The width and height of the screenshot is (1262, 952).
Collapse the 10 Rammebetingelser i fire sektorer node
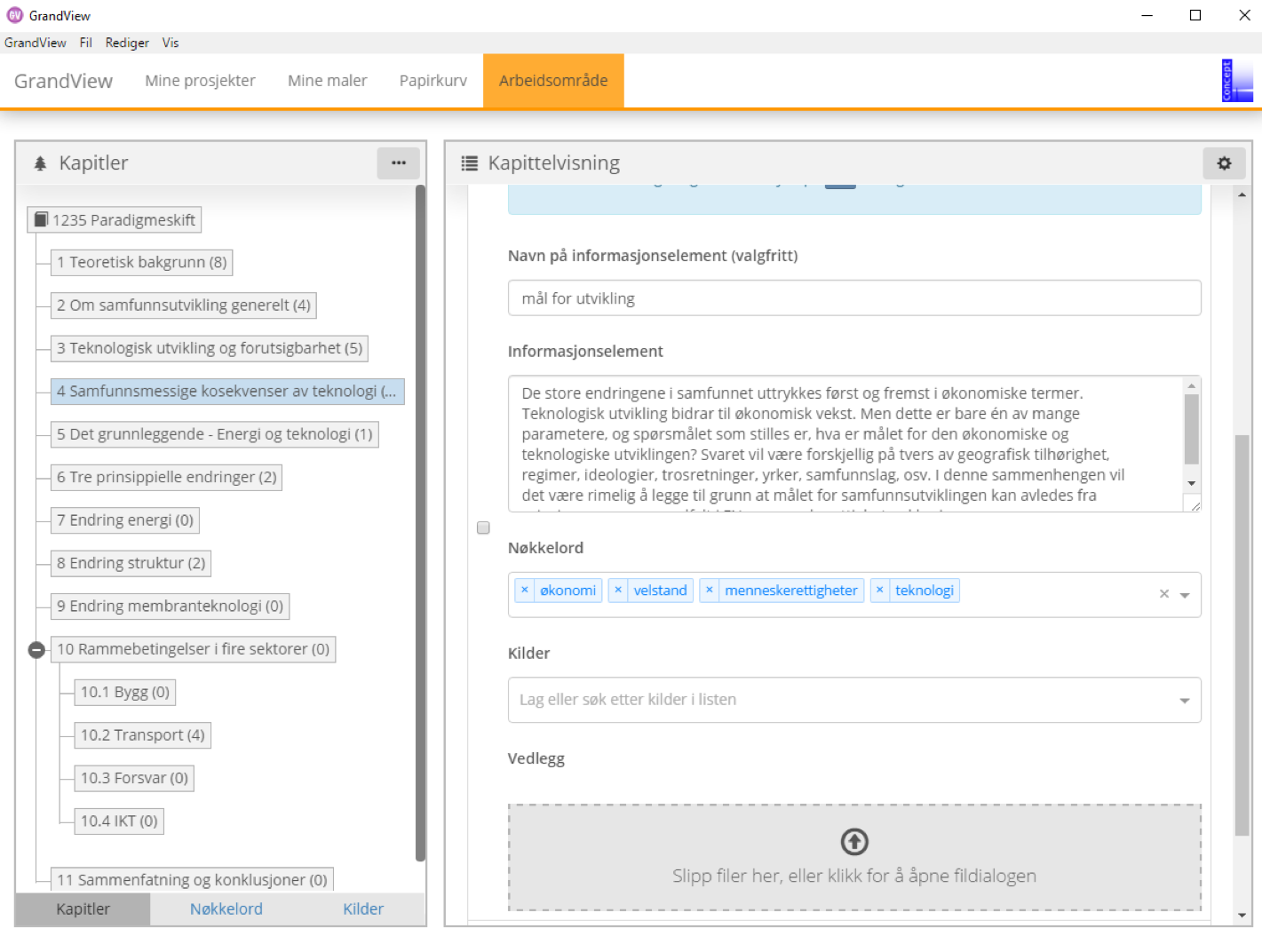click(36, 650)
